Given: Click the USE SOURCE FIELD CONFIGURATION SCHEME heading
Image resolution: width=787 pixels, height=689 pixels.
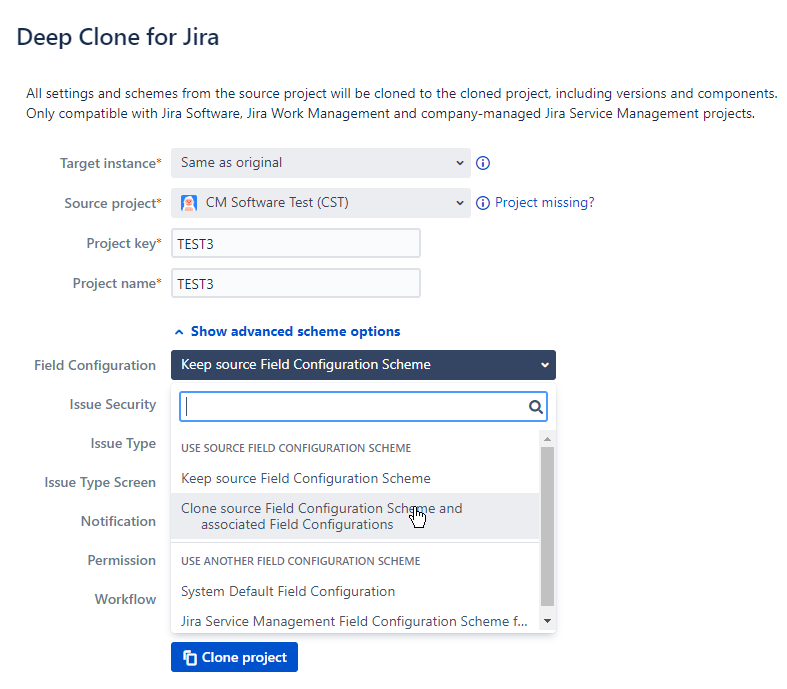Looking at the screenshot, I should tap(296, 448).
